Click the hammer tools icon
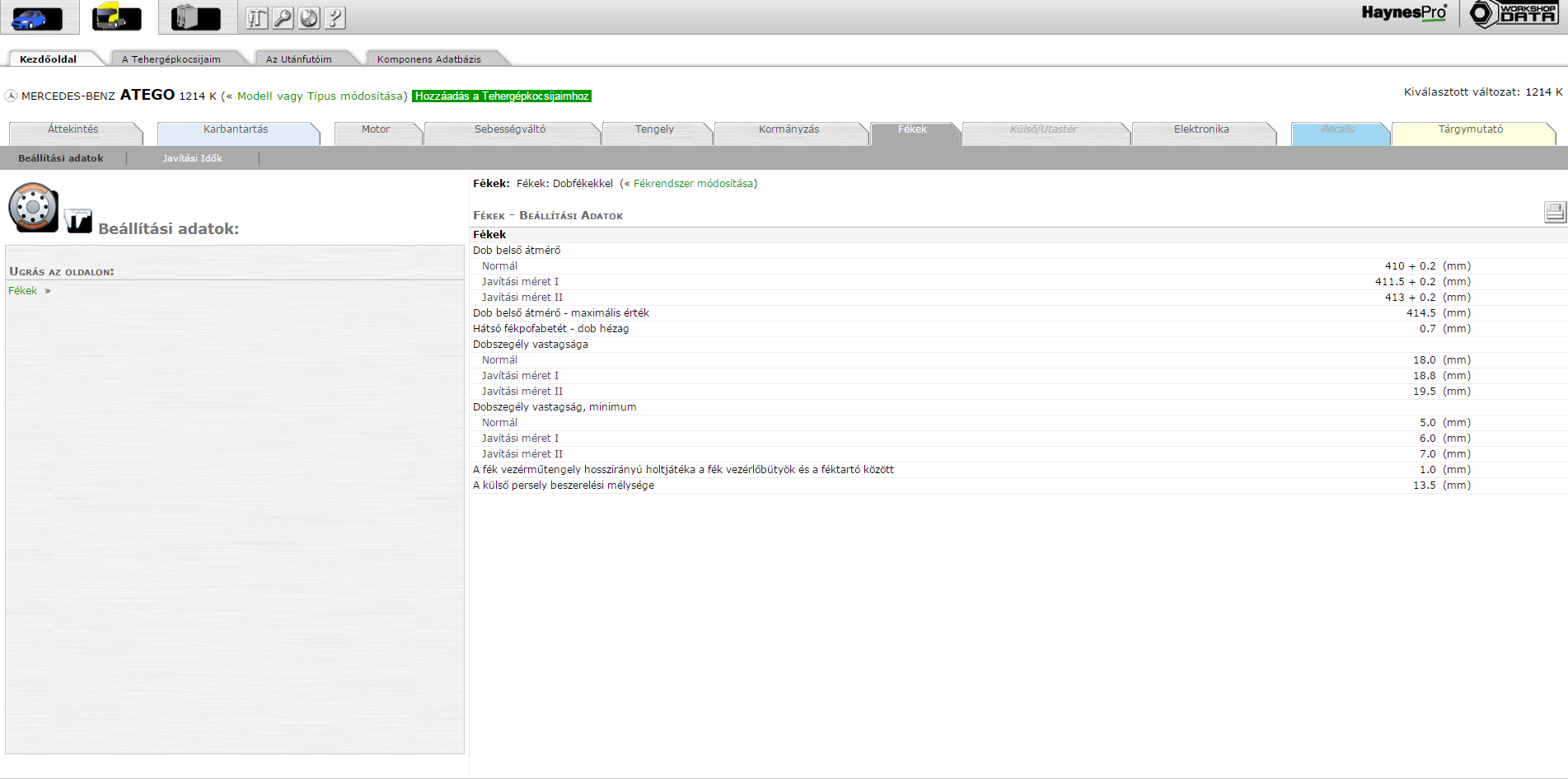The width and height of the screenshot is (1568, 779). (257, 18)
